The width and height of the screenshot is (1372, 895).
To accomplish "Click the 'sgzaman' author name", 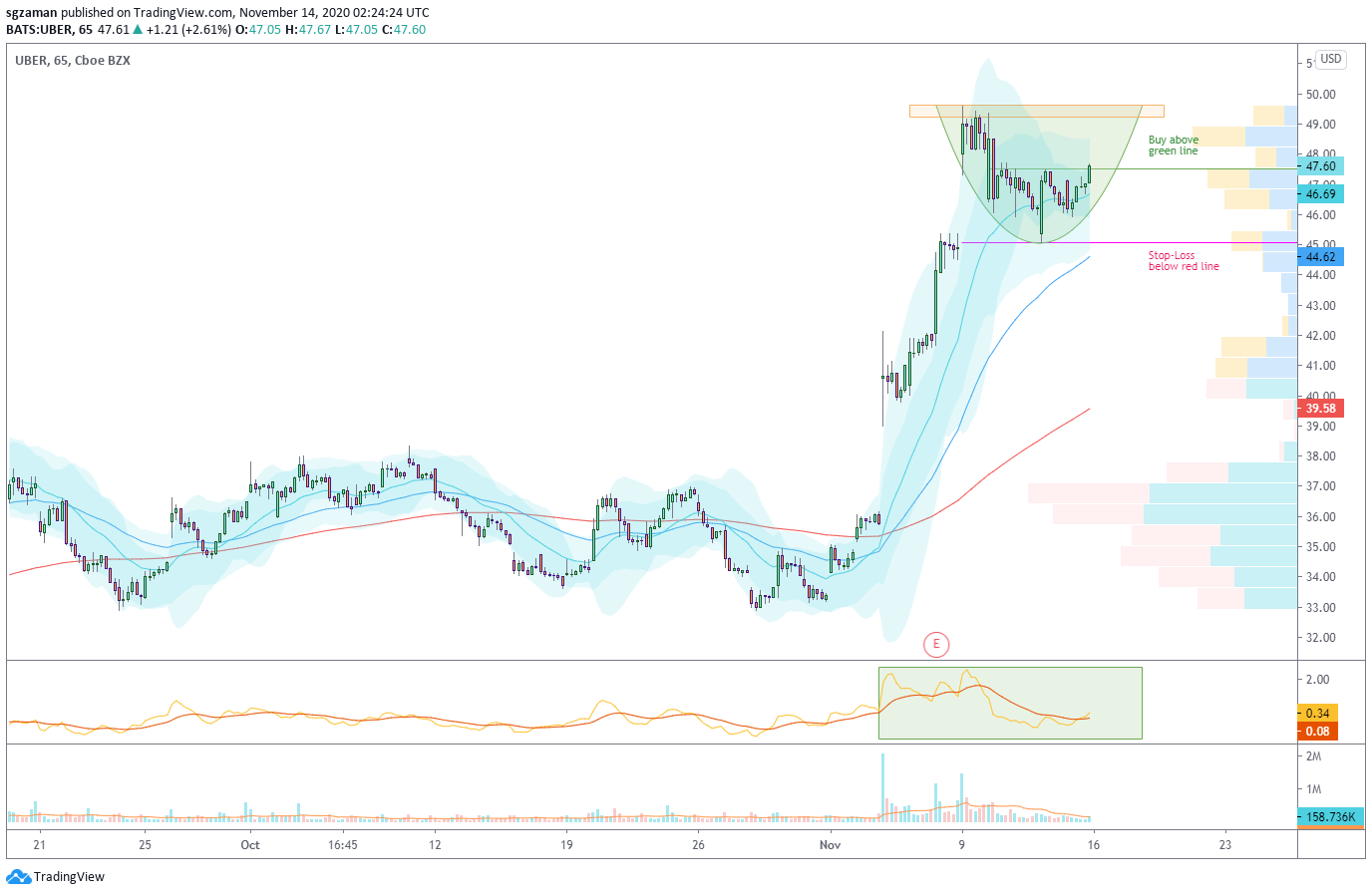I will (x=32, y=13).
